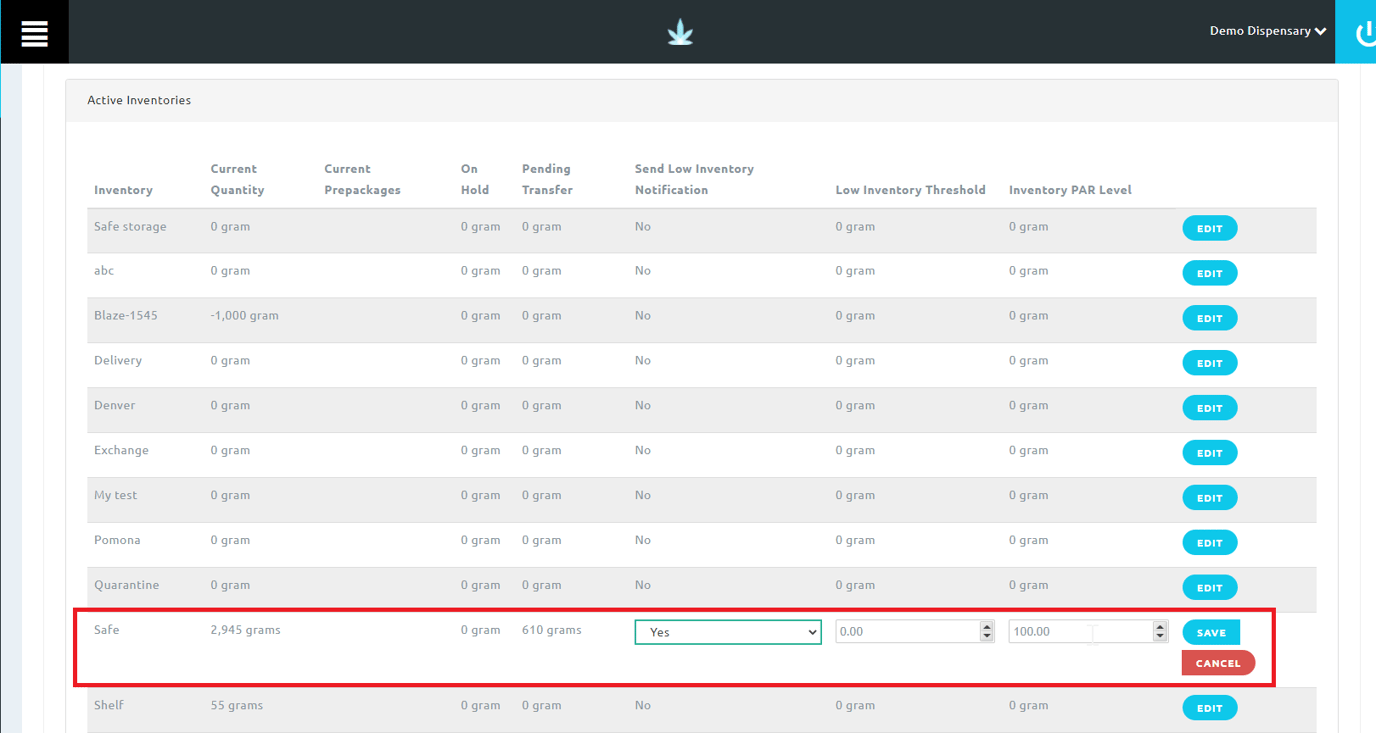The width and height of the screenshot is (1376, 733).
Task: Open the hamburger navigation menu
Action: [34, 32]
